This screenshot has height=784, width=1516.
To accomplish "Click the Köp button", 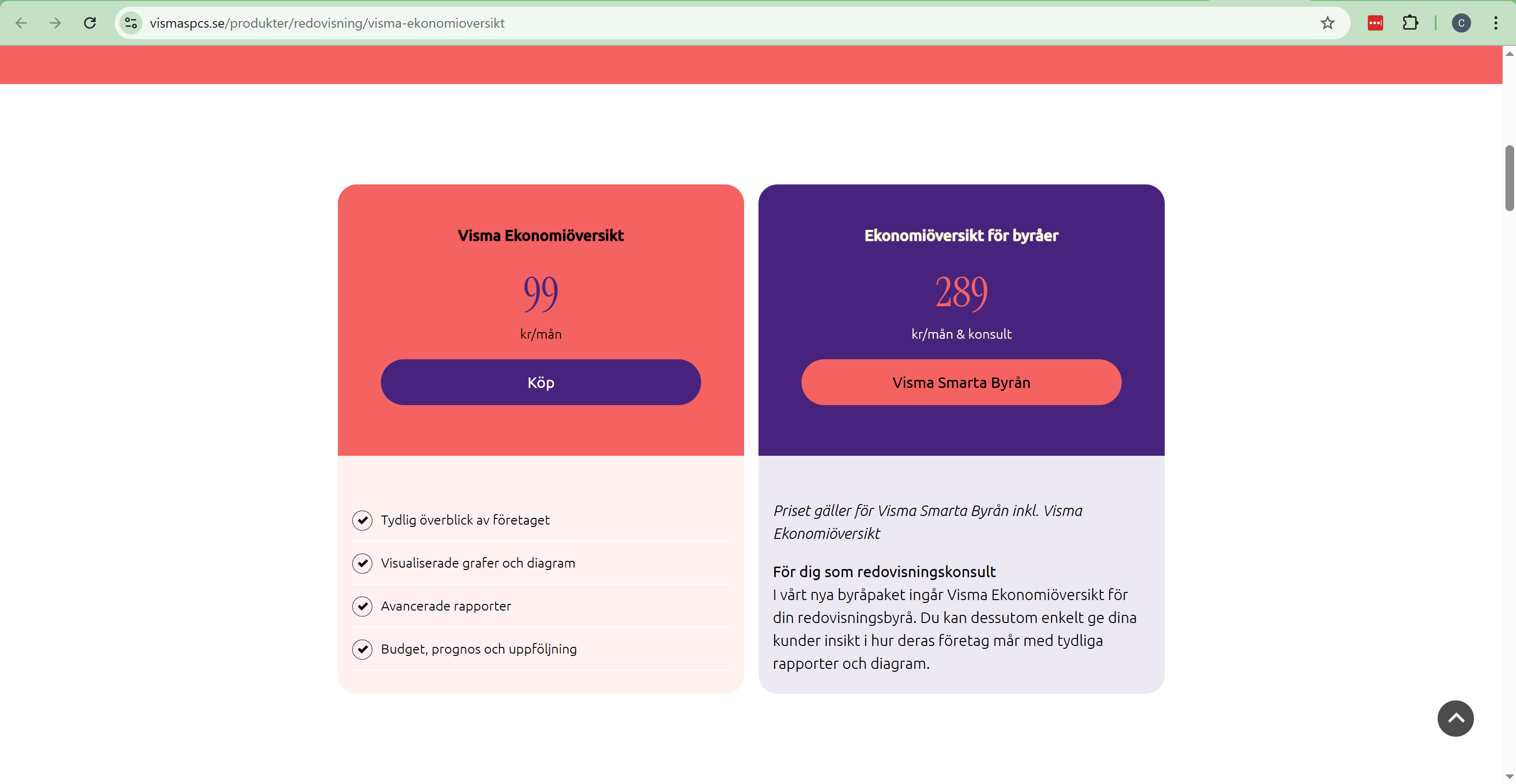I will (540, 382).
